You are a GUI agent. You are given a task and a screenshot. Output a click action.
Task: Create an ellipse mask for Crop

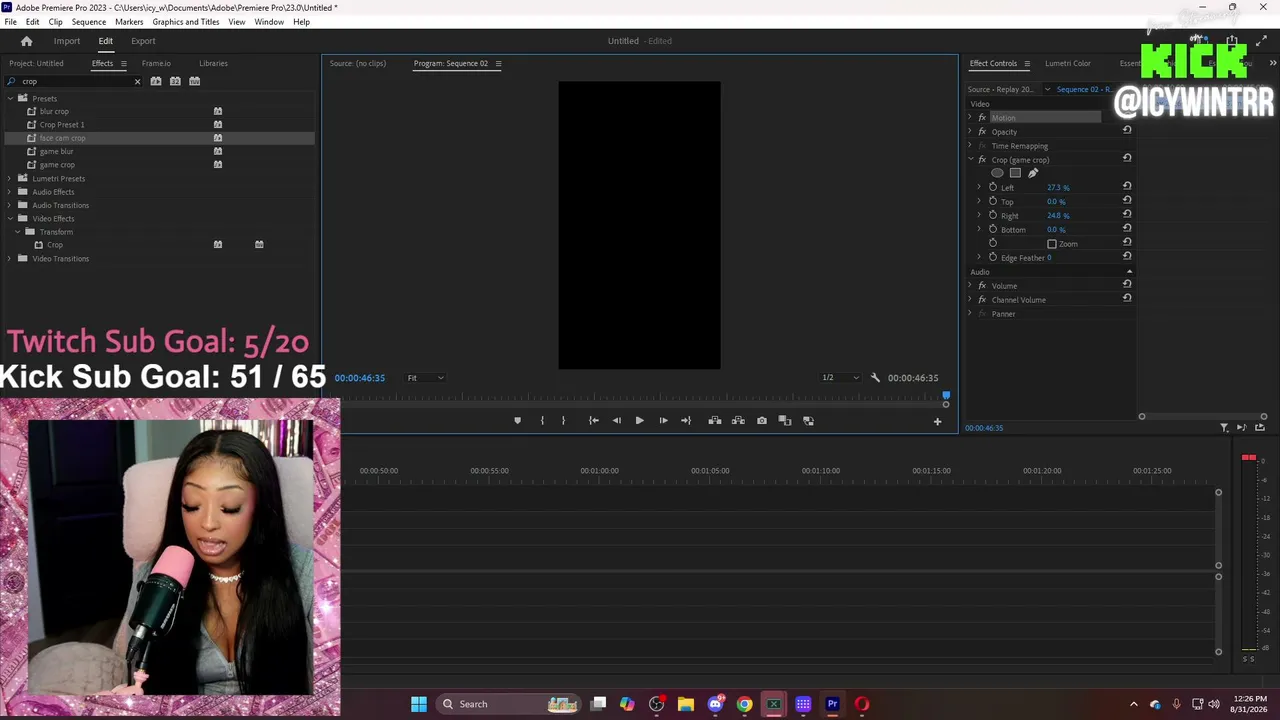coord(997,173)
